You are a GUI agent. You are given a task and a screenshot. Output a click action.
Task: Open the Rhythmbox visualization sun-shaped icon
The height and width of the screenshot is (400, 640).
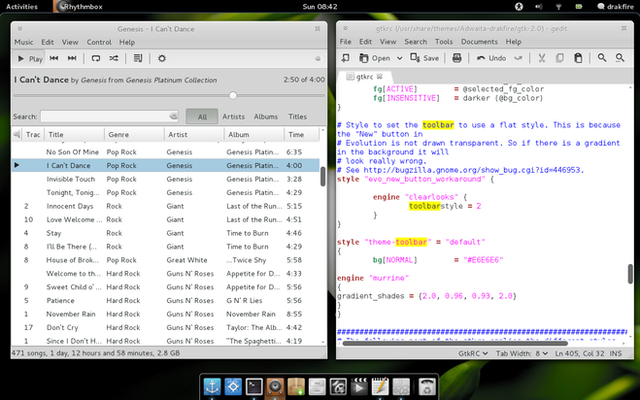[162, 58]
